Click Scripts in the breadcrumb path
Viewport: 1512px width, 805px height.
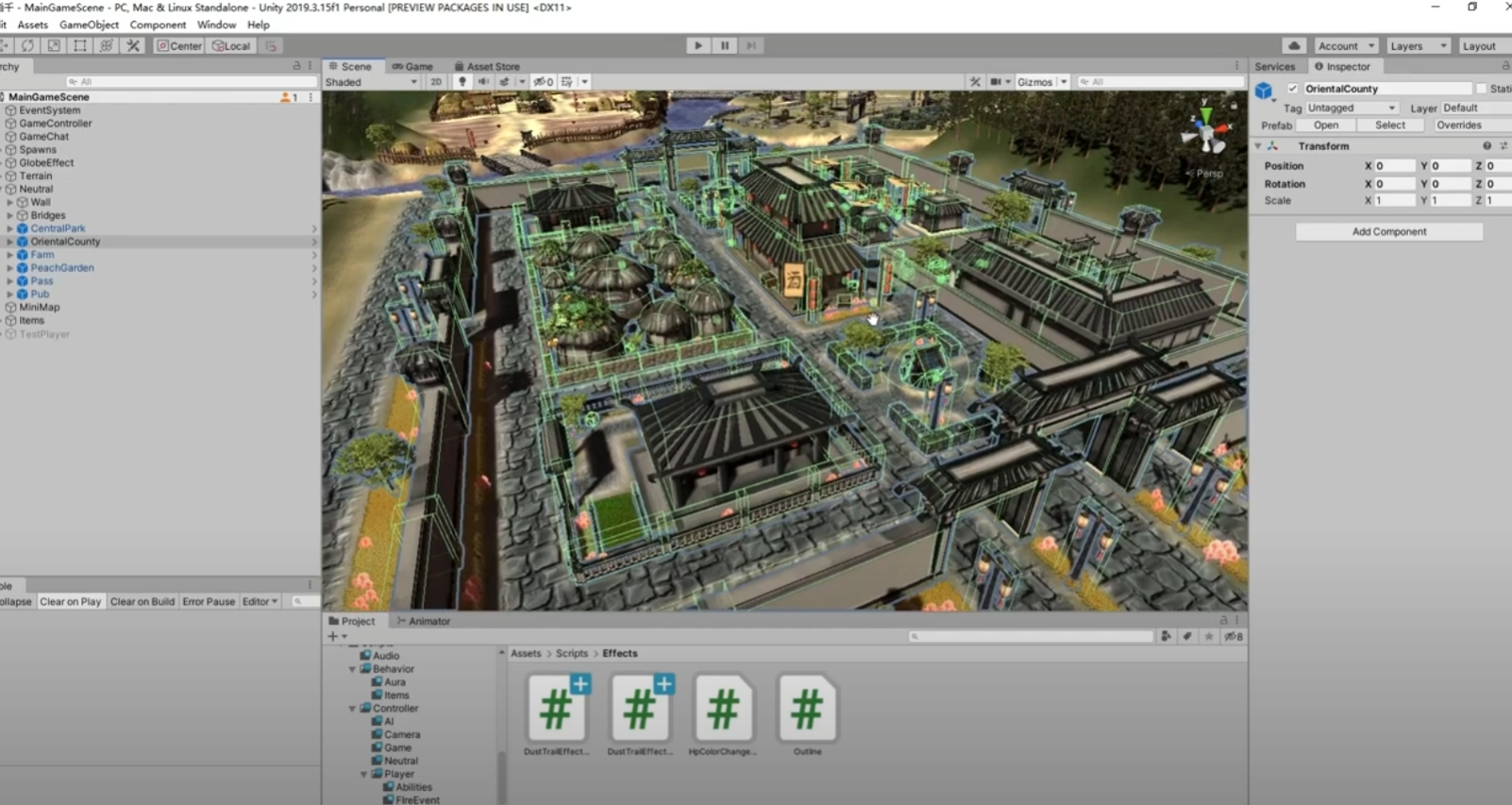click(x=571, y=653)
